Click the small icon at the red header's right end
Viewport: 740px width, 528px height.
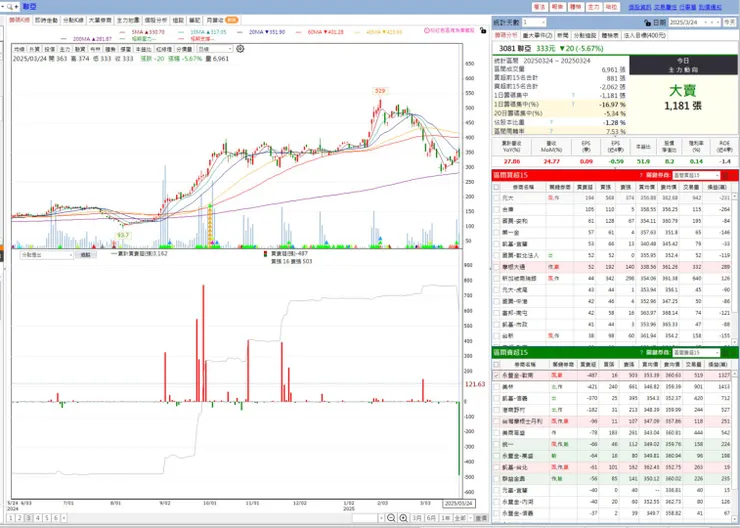pos(726,175)
